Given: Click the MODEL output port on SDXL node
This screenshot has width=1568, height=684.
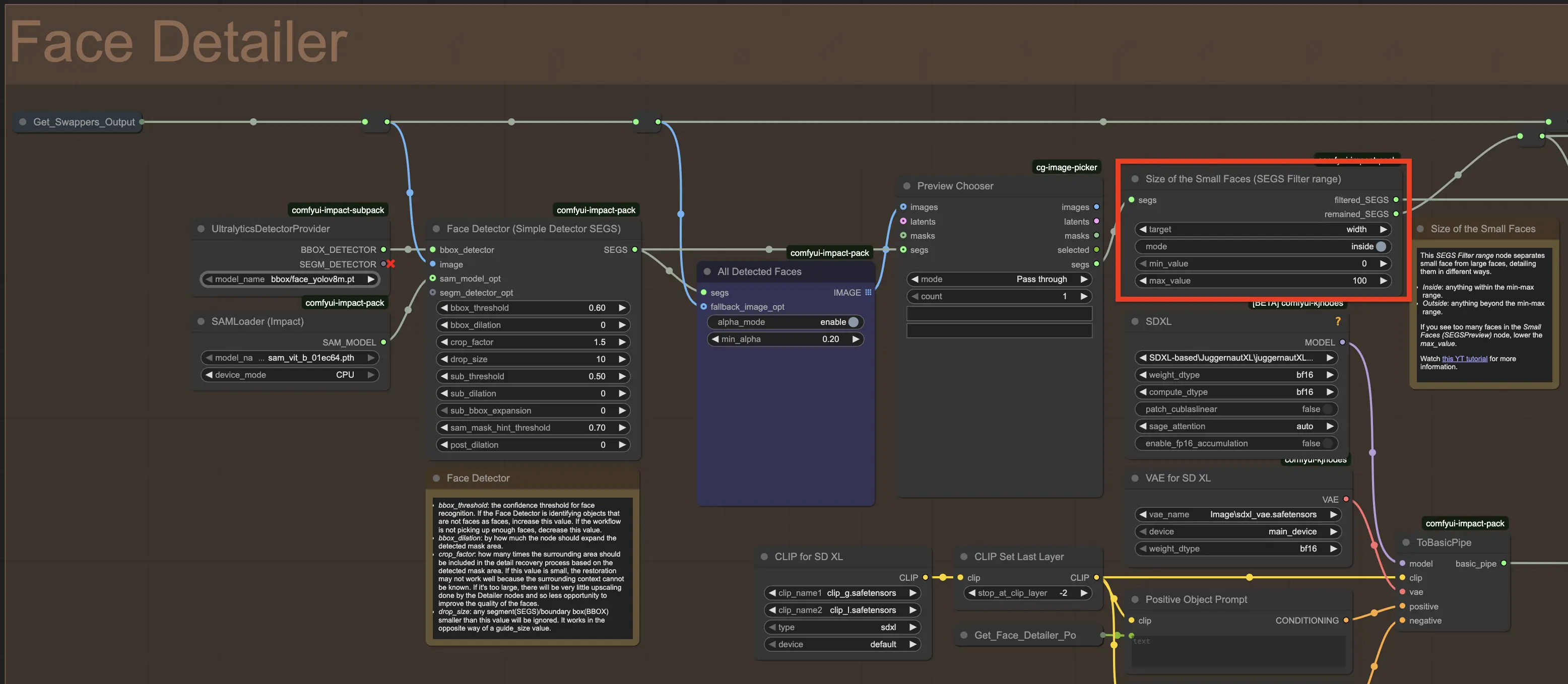Looking at the screenshot, I should 1342,343.
